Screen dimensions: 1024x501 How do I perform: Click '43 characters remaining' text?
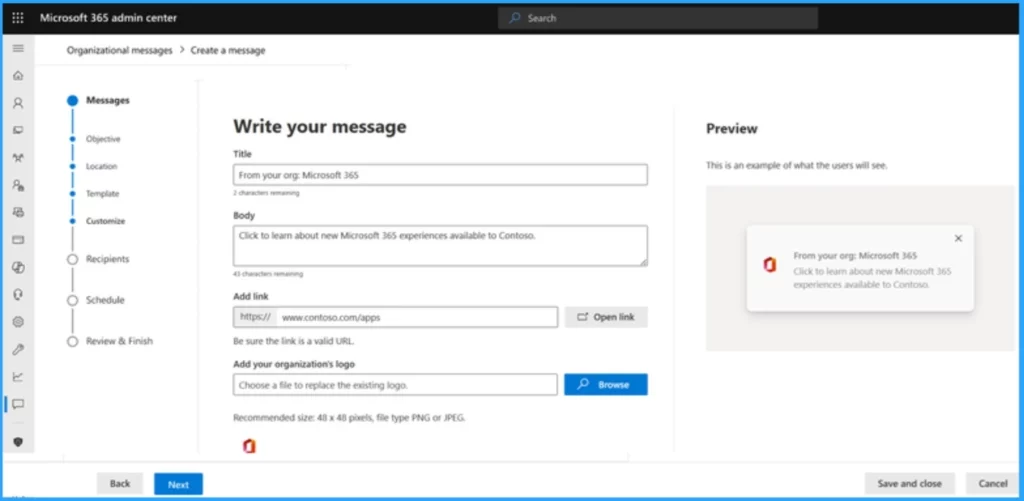(268, 274)
